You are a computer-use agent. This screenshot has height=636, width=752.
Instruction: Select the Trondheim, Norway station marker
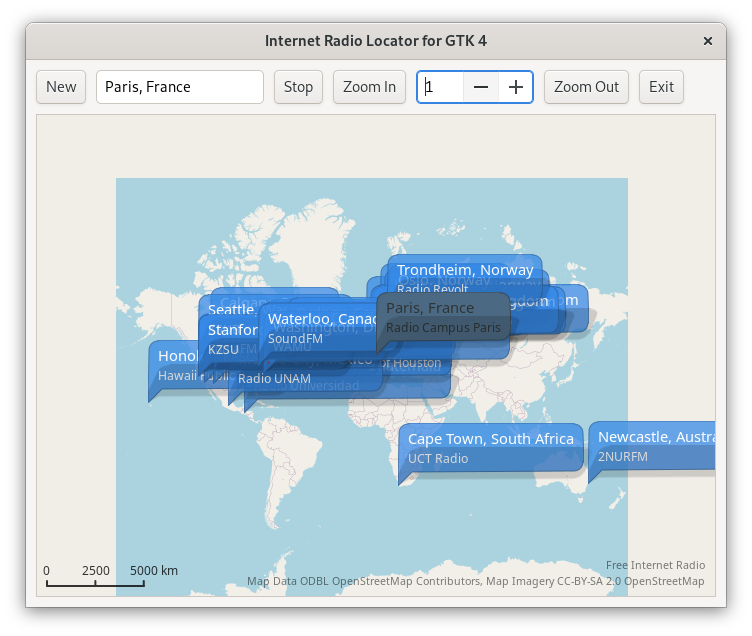click(465, 270)
